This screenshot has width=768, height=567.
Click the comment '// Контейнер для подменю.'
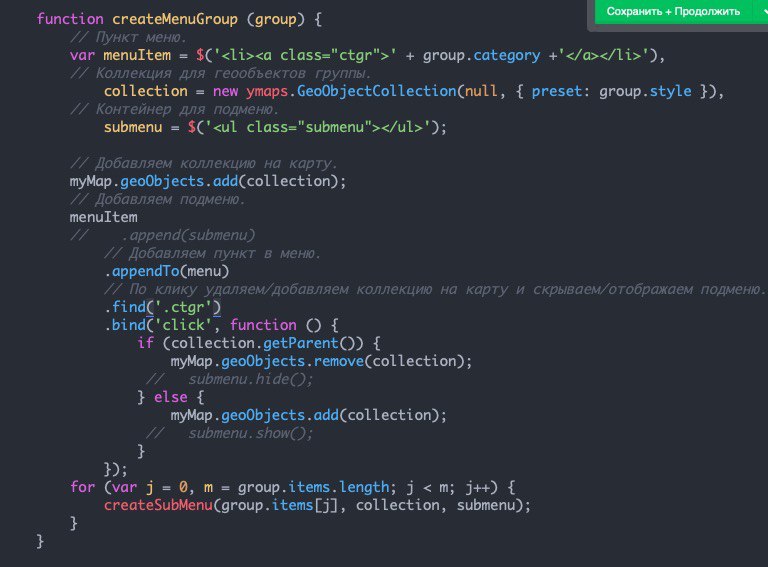pyautogui.click(x=174, y=109)
